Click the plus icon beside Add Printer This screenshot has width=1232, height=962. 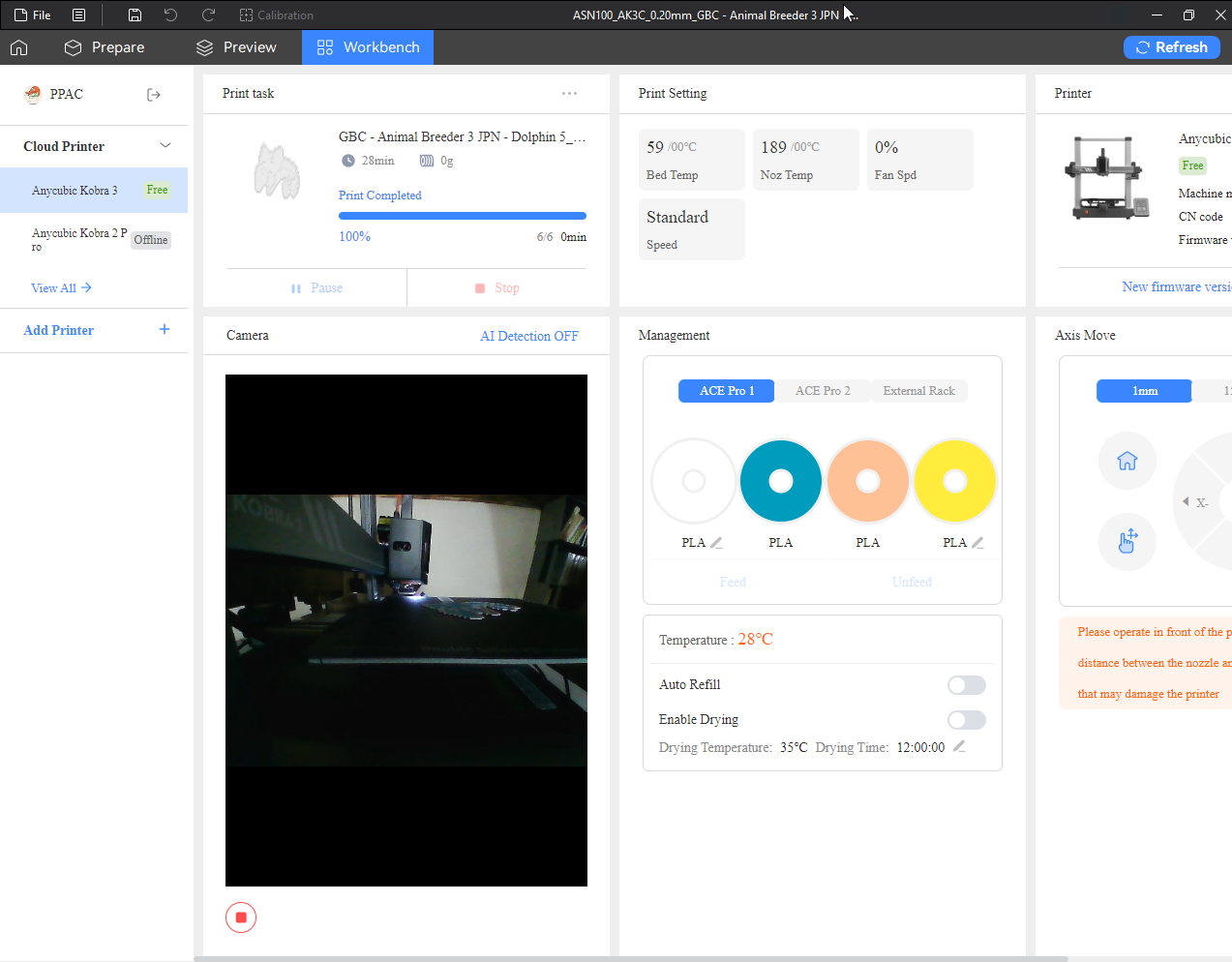point(165,329)
